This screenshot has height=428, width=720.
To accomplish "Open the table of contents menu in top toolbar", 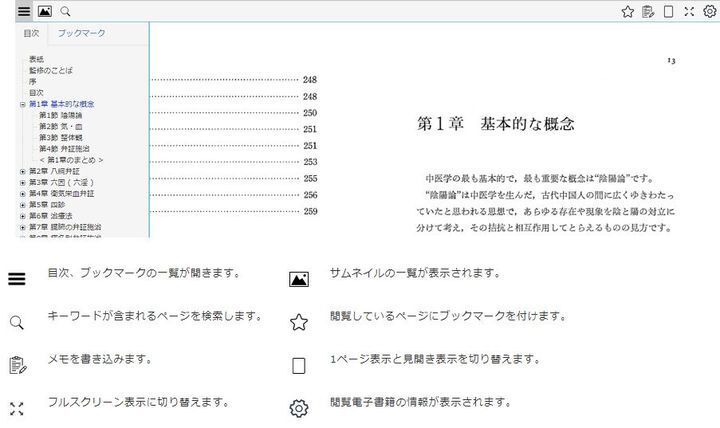I will pyautogui.click(x=24, y=11).
